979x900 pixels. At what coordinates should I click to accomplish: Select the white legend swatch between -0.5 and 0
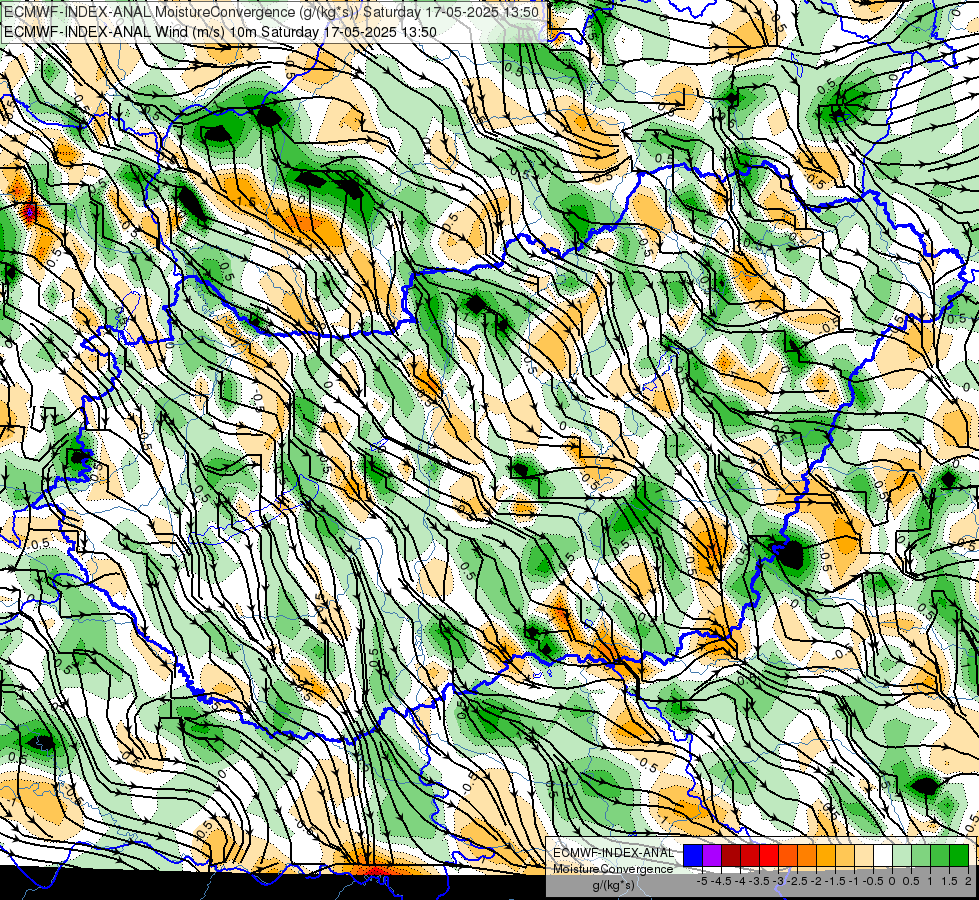click(883, 856)
